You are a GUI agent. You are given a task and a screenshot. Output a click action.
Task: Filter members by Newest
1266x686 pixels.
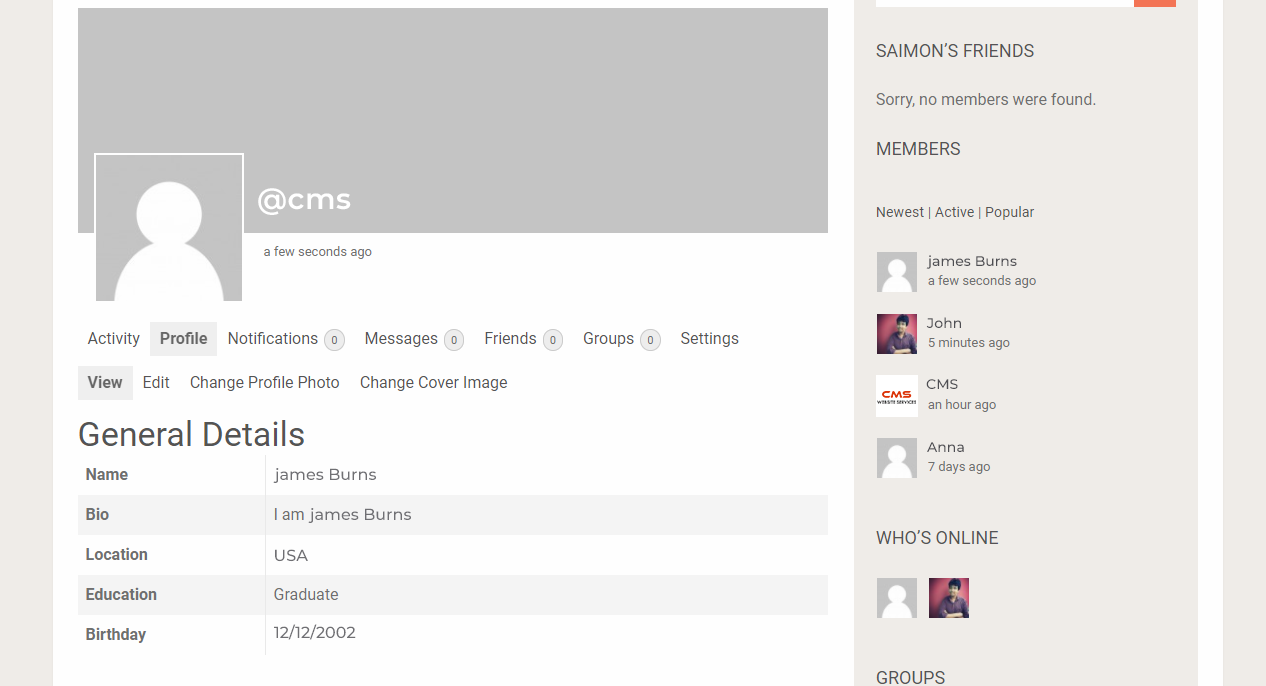[x=900, y=212]
